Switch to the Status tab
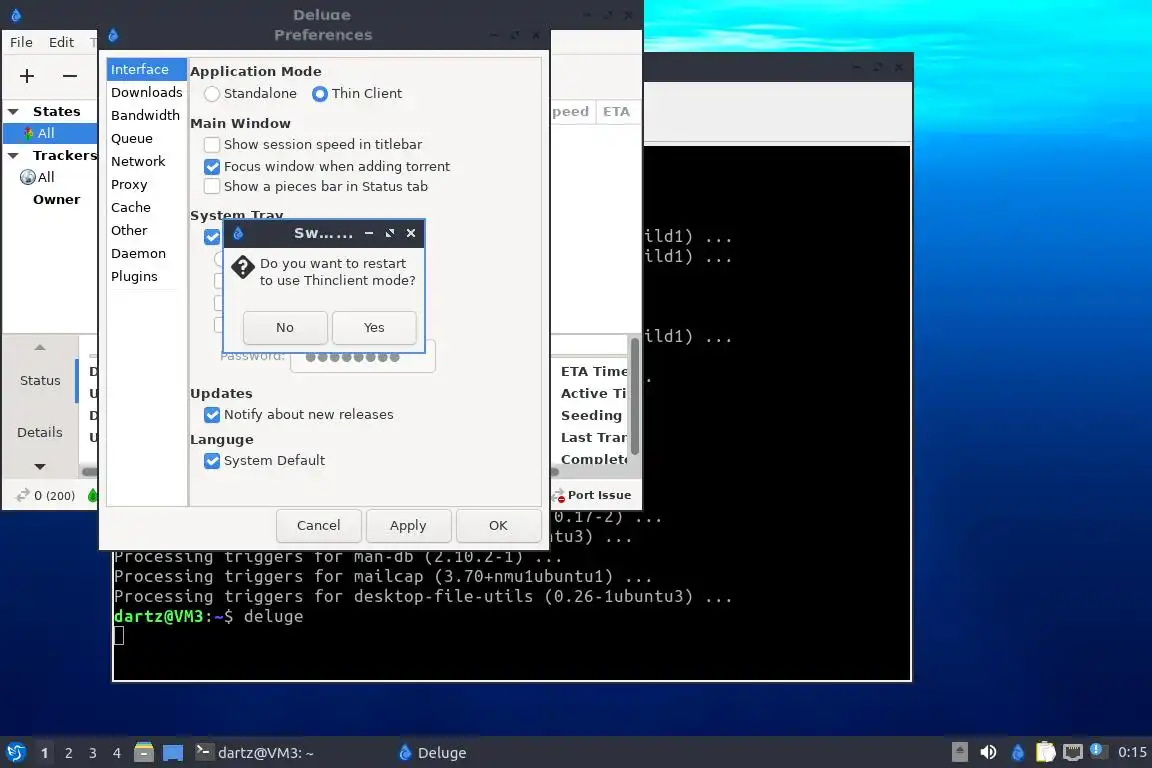Viewport: 1152px width, 768px height. 40,381
